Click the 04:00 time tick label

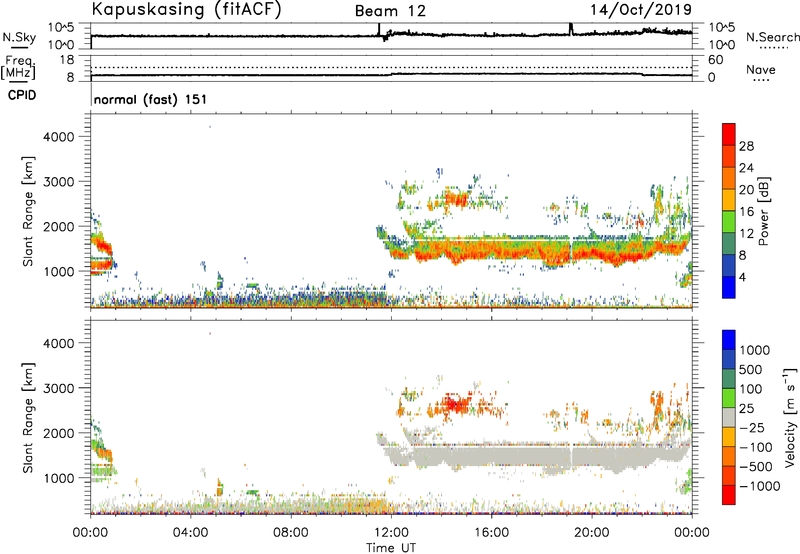tap(191, 533)
